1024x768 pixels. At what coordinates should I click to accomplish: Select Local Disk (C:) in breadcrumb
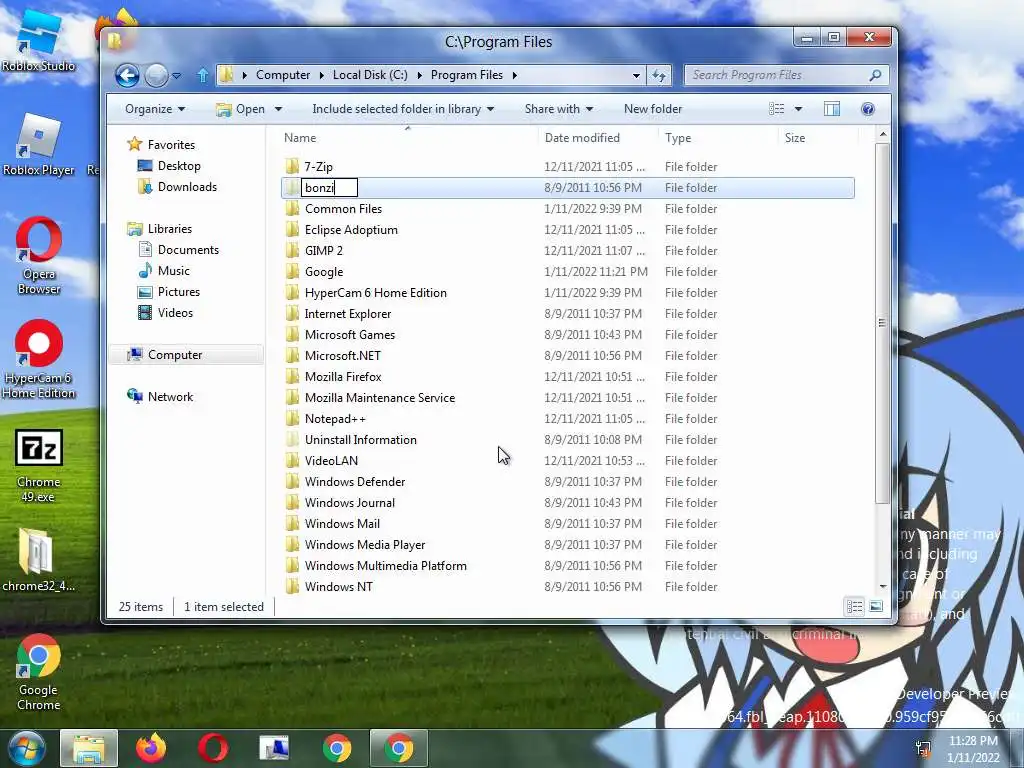[x=370, y=75]
